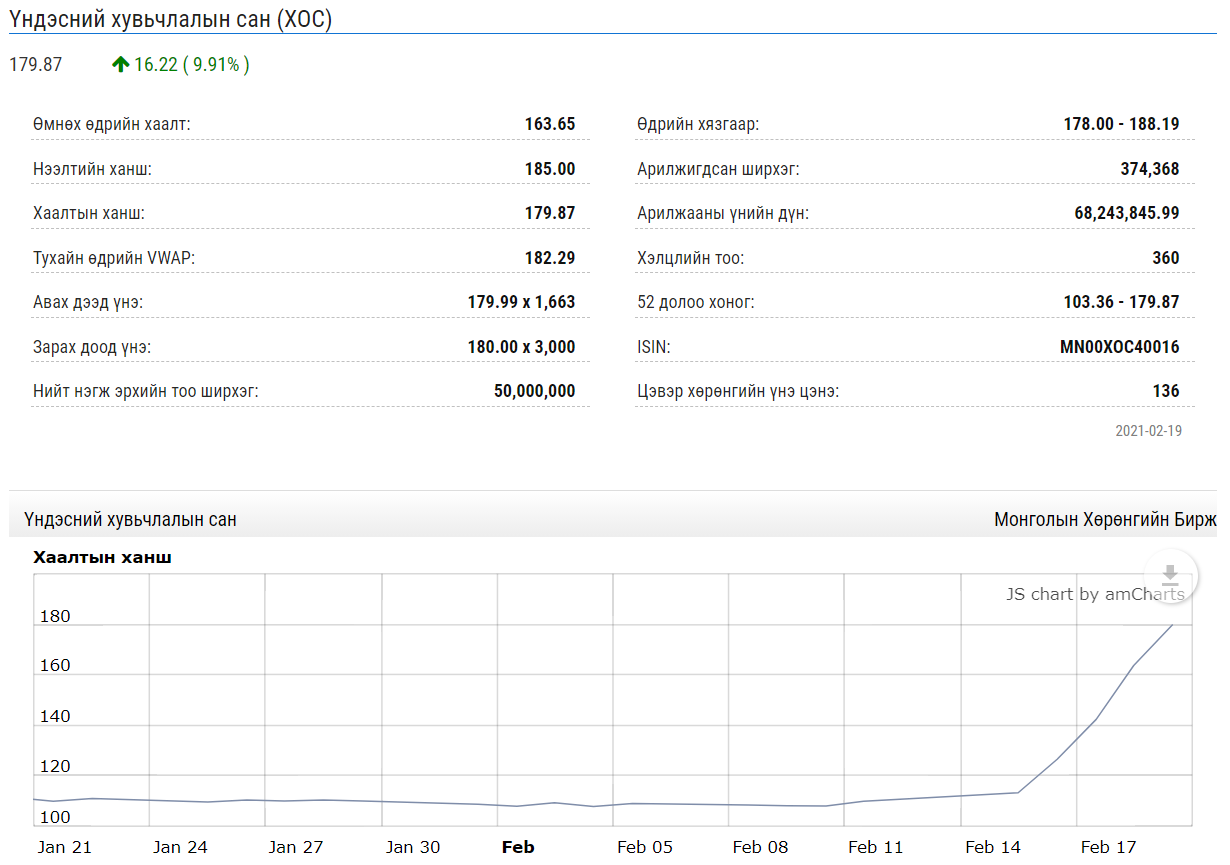Click the Нийт нэгж эрхийн тоо ширхэг label
This screenshot has height=865, width=1230.
coord(146,391)
